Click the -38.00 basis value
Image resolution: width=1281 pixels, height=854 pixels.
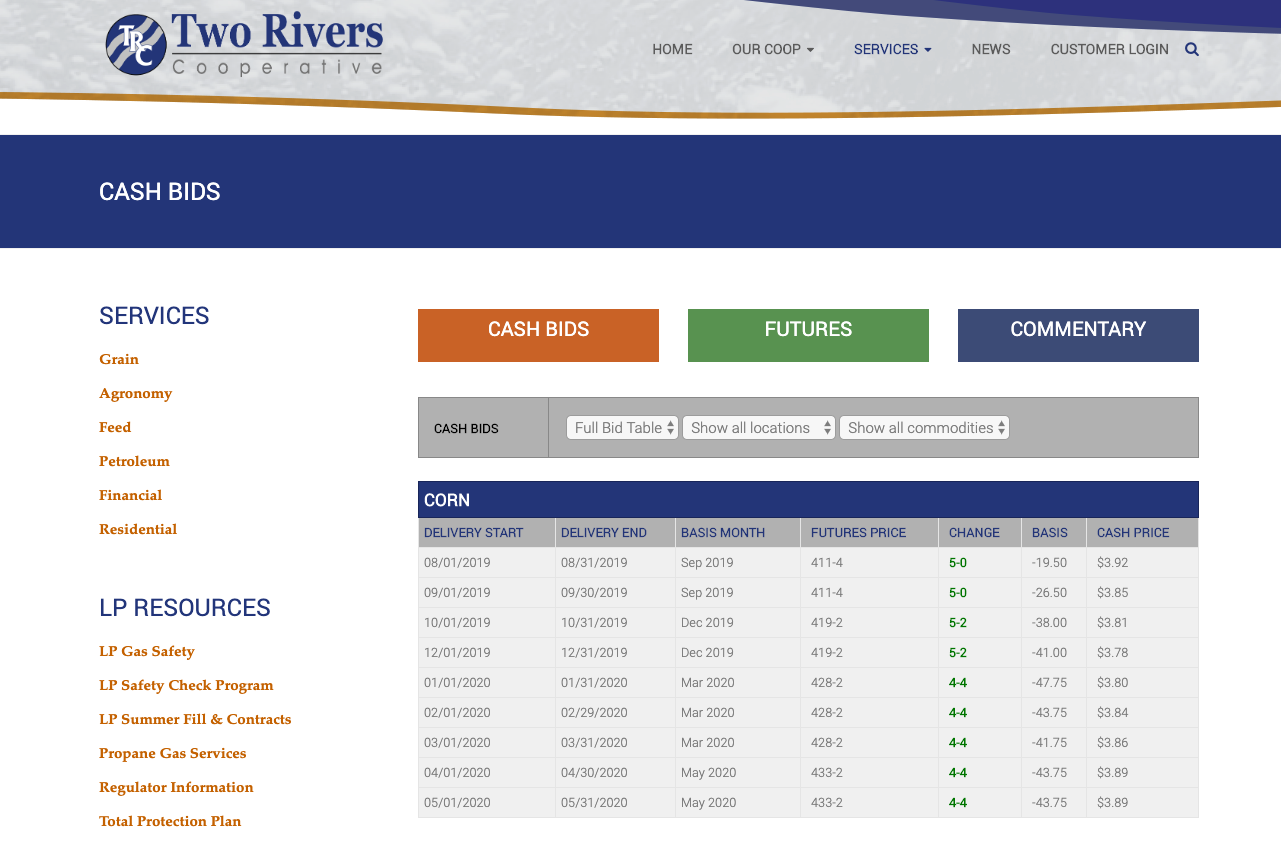pyautogui.click(x=1049, y=623)
